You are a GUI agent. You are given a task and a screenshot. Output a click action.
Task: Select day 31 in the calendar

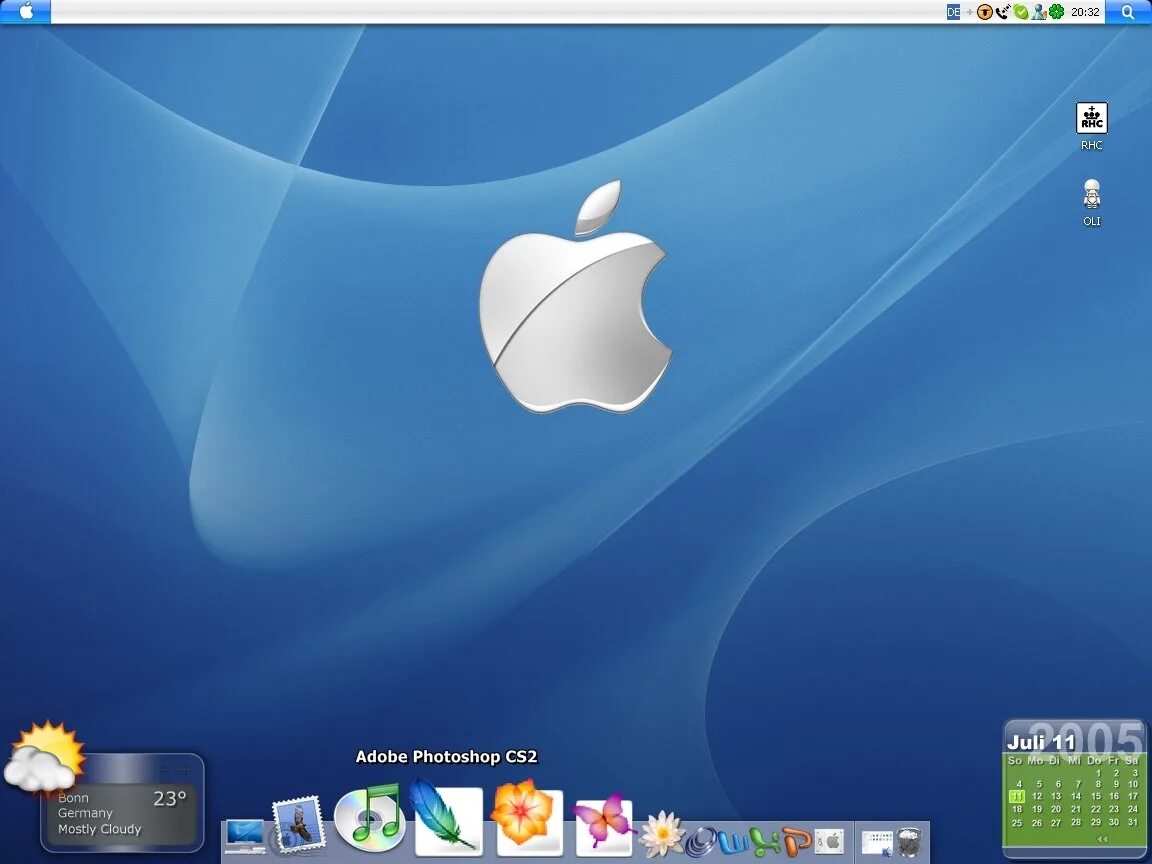(x=1133, y=822)
